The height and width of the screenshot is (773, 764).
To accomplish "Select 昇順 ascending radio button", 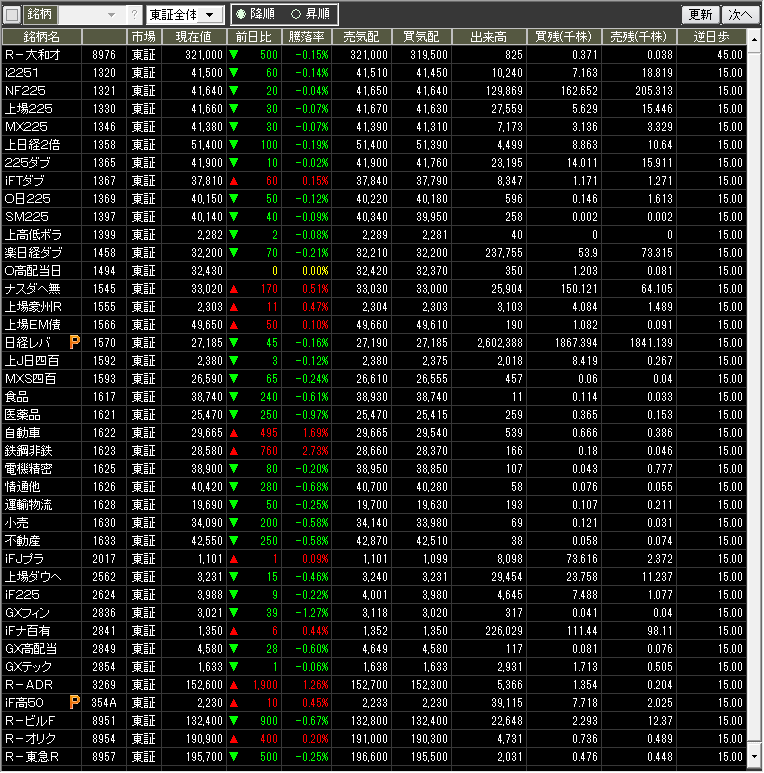I will (x=295, y=14).
